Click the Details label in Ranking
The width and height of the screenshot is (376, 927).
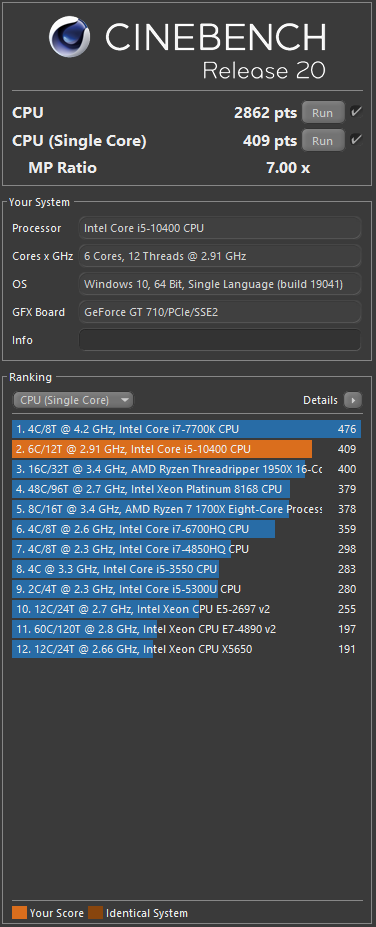click(320, 400)
